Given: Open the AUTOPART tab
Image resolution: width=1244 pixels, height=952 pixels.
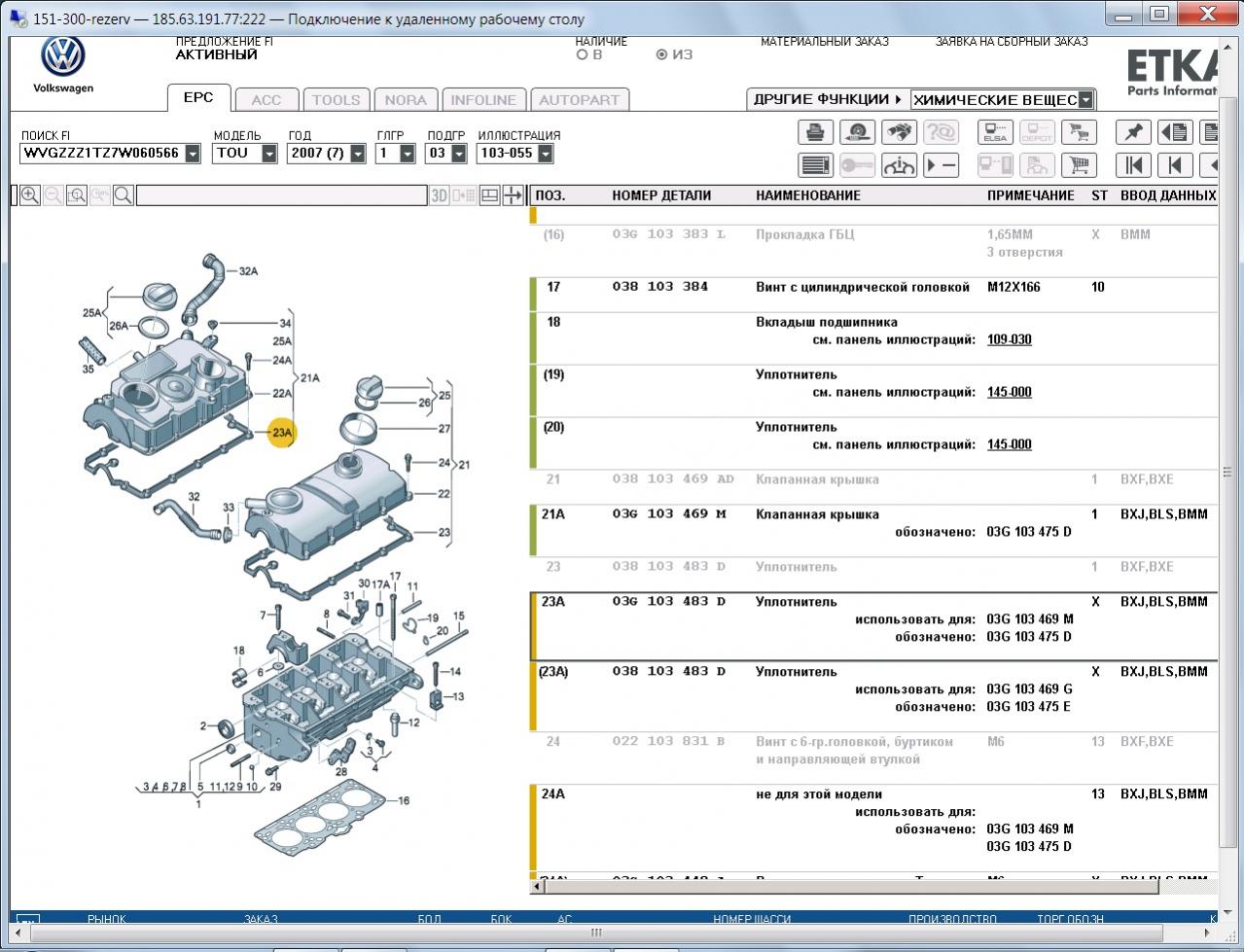Looking at the screenshot, I should point(579,99).
